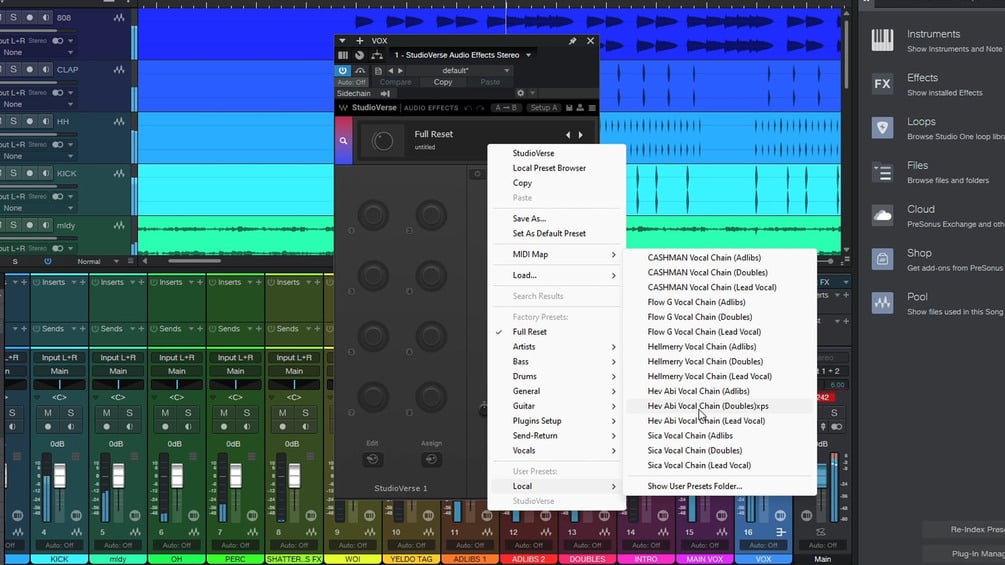Open automation icon on 808 track
The image size is (1005, 565).
(x=119, y=18)
